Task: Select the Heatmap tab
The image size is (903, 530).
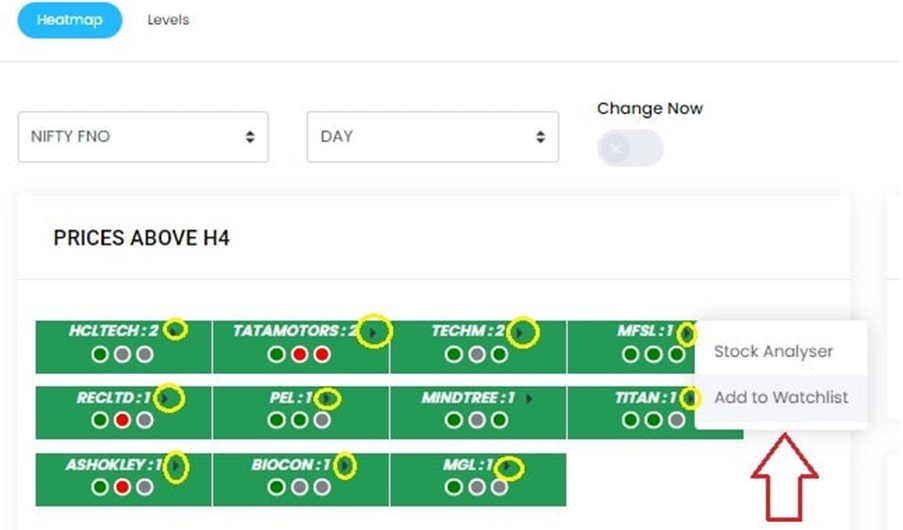Action: click(70, 20)
